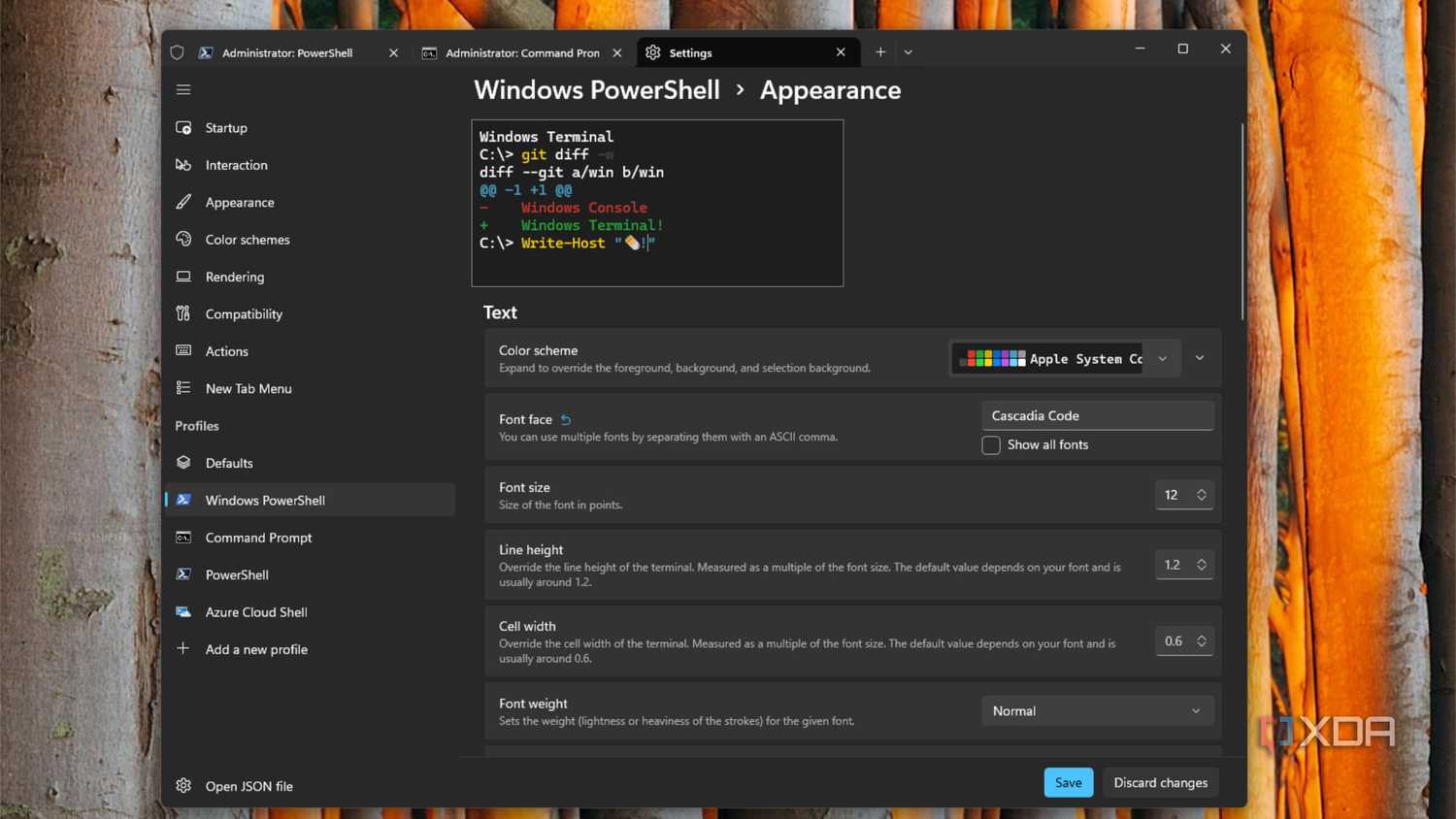Click the Profiles sidebar heading

(197, 426)
